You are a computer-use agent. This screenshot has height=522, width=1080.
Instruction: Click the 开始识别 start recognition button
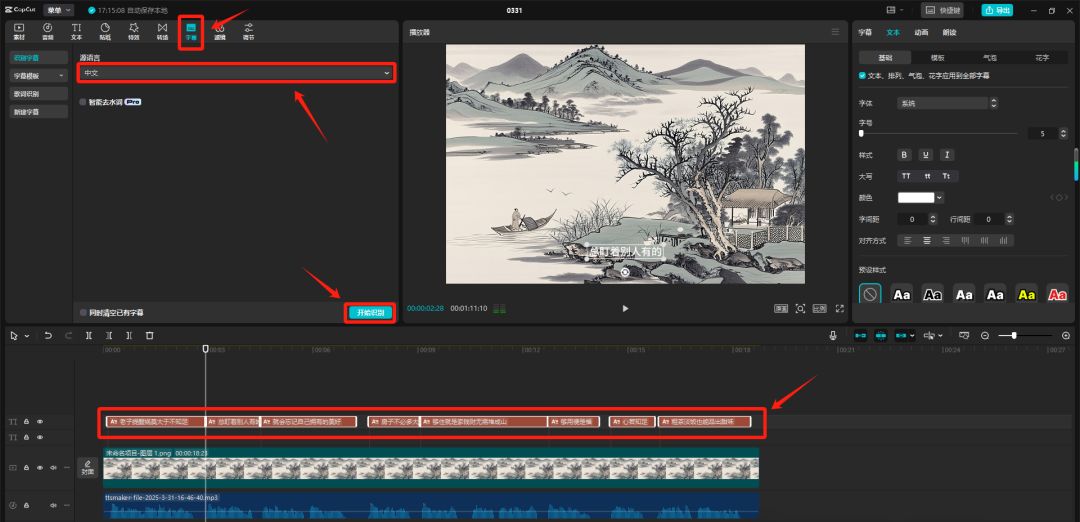(x=369, y=313)
